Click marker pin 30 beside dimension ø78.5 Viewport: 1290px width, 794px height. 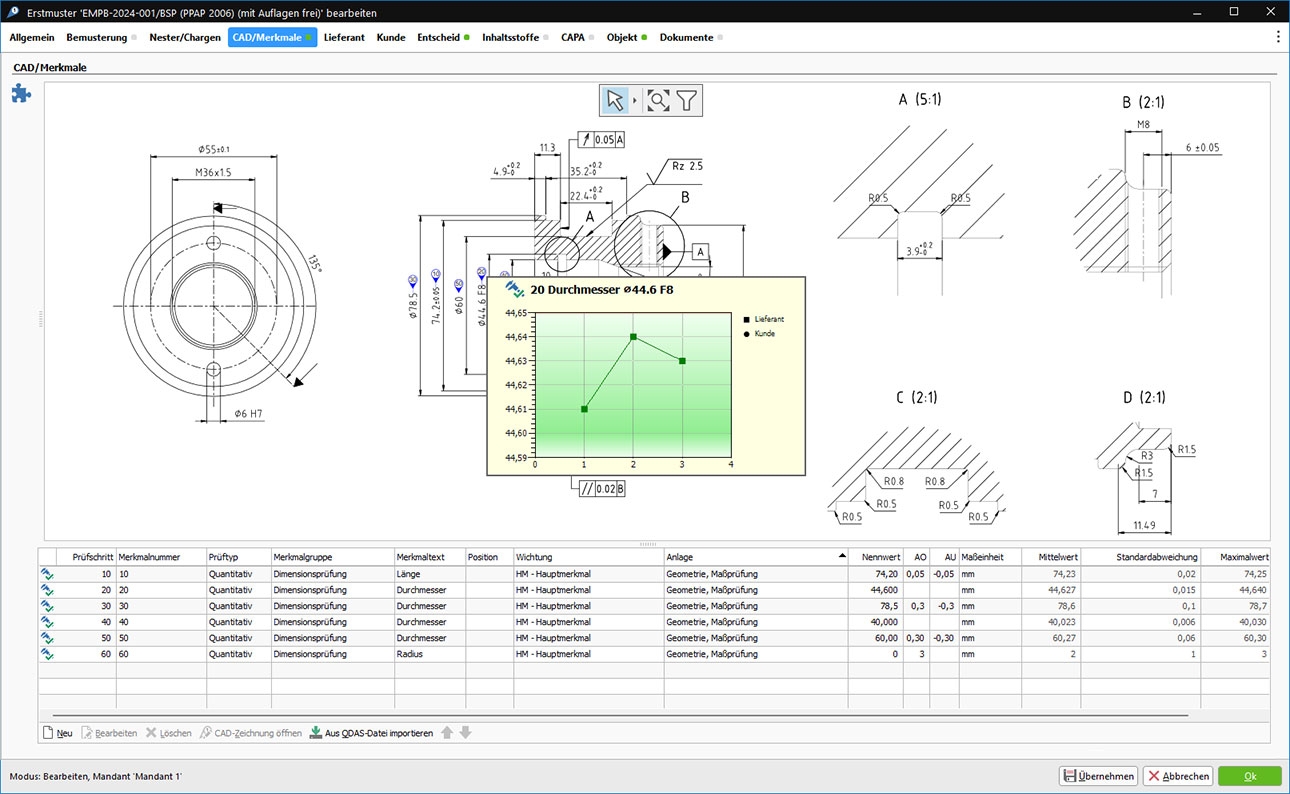[x=413, y=279]
